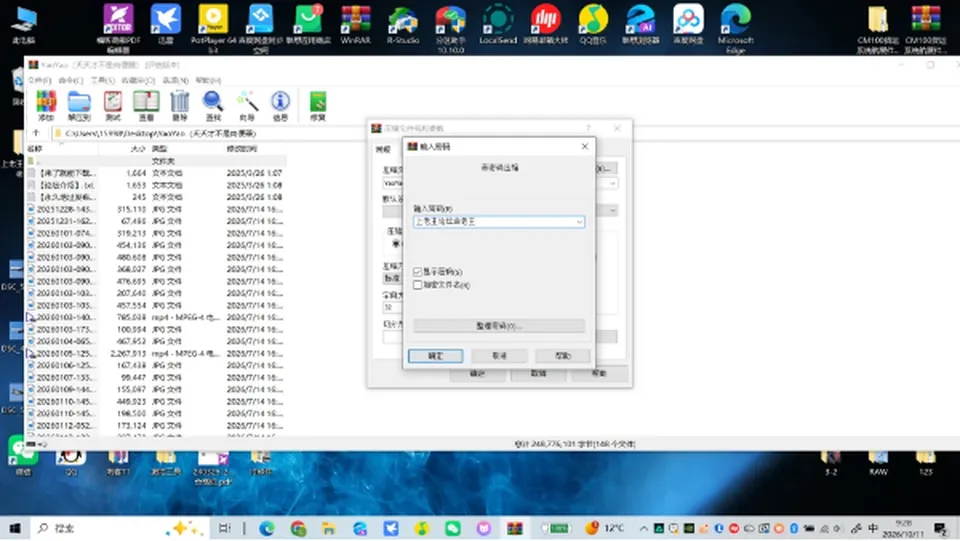This screenshot has width=960, height=541.
Task: Open the notification center tray icon
Action: pyautogui.click(x=941, y=528)
